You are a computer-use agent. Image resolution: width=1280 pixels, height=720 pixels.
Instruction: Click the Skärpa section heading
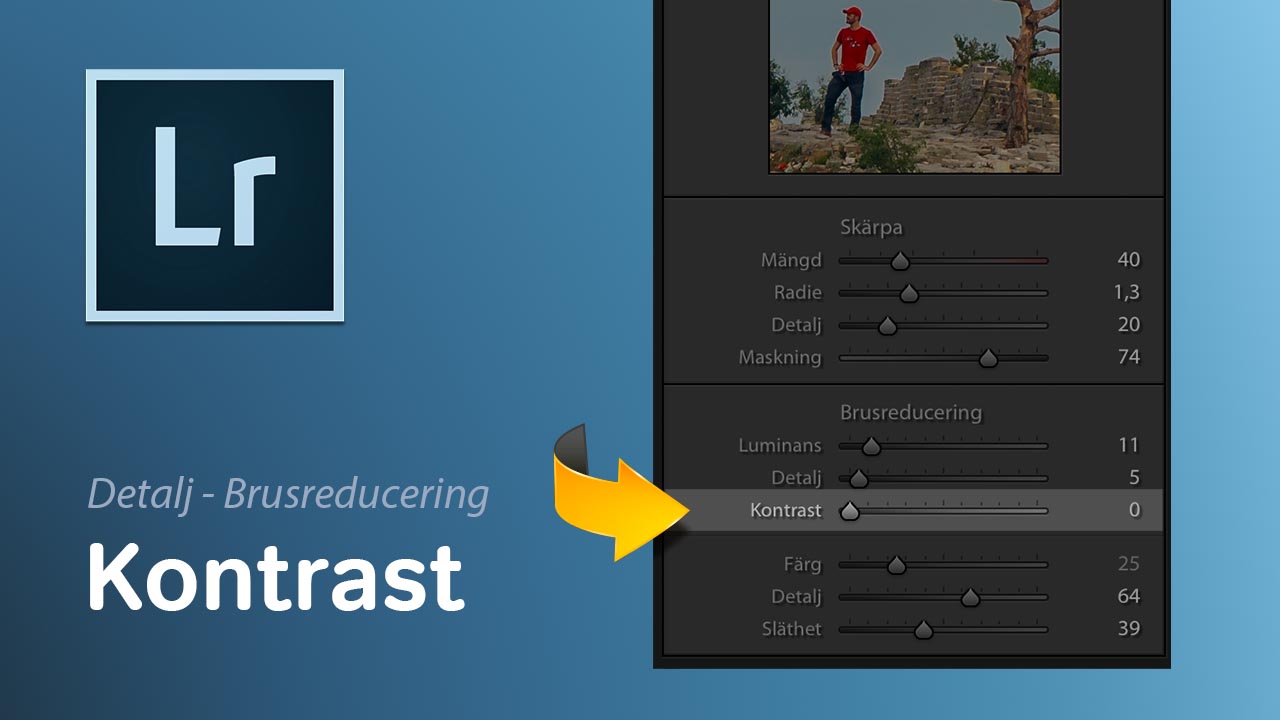pyautogui.click(x=870, y=228)
